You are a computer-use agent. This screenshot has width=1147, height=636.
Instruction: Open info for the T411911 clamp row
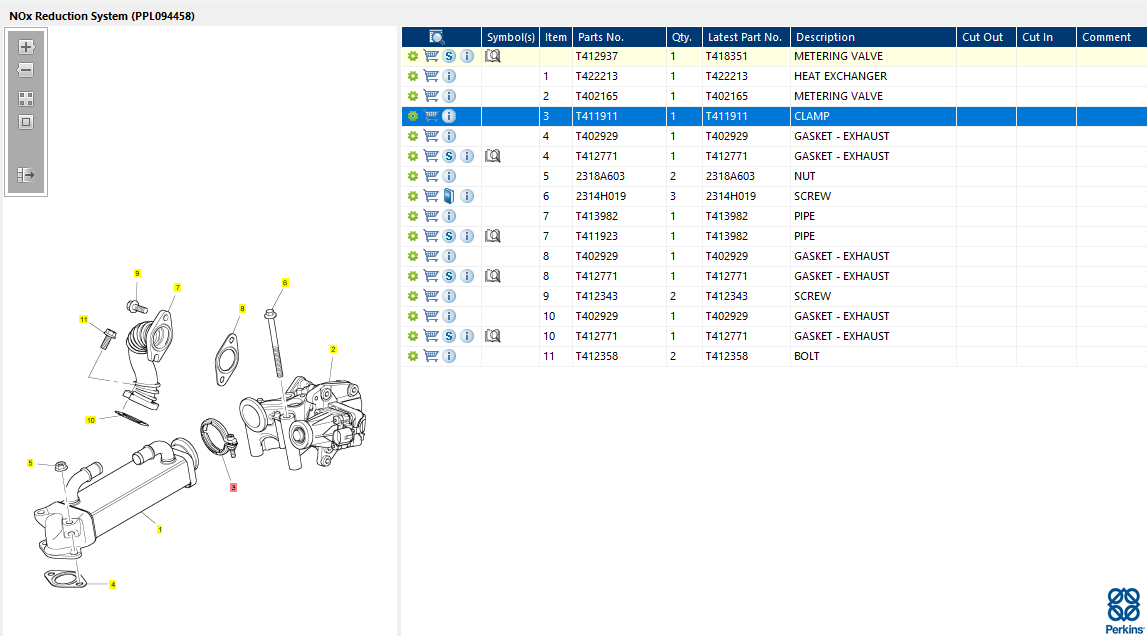[x=449, y=116]
